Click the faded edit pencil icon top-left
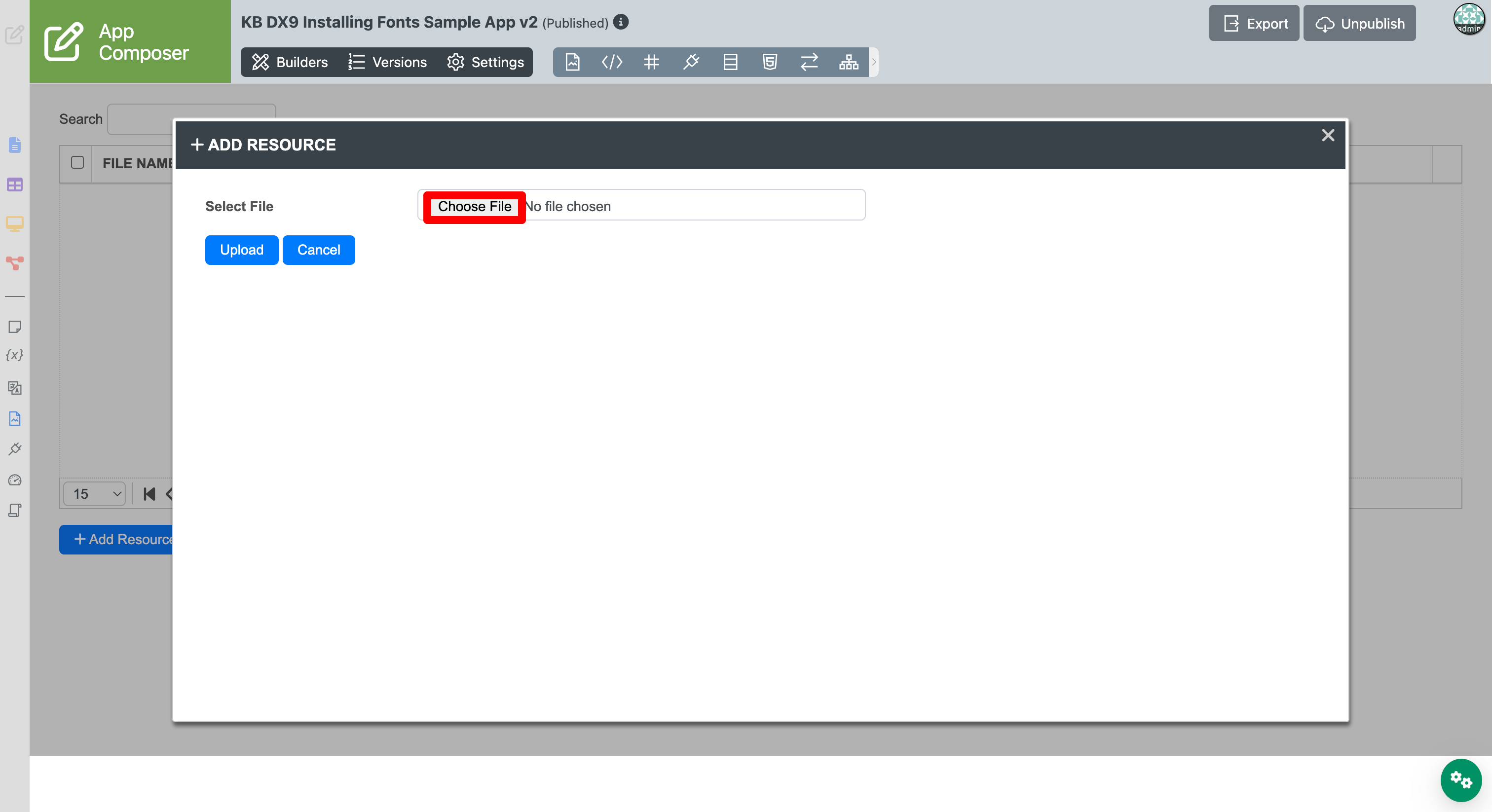 (14, 36)
